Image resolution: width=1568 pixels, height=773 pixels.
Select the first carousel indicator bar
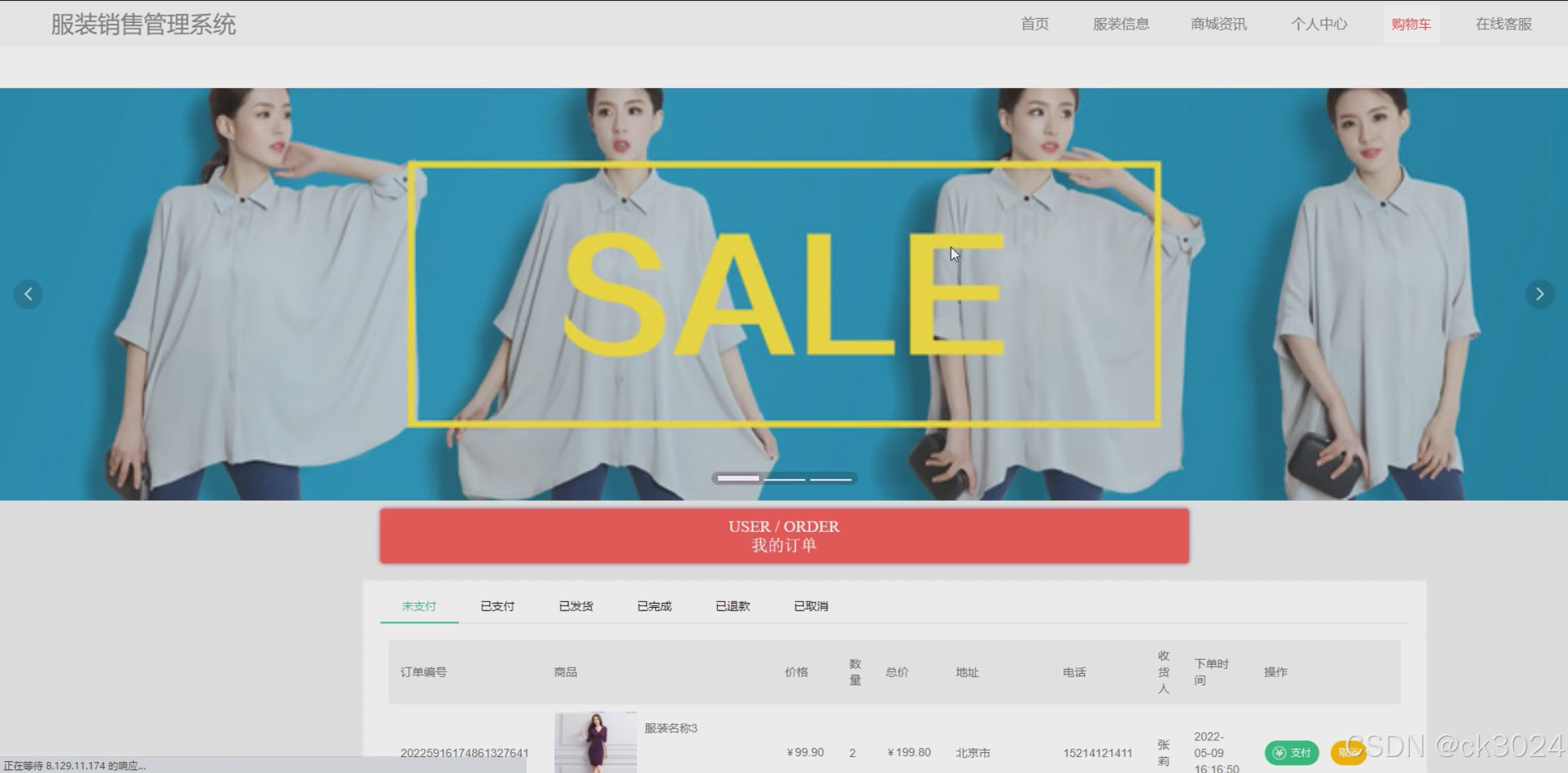[x=738, y=479]
